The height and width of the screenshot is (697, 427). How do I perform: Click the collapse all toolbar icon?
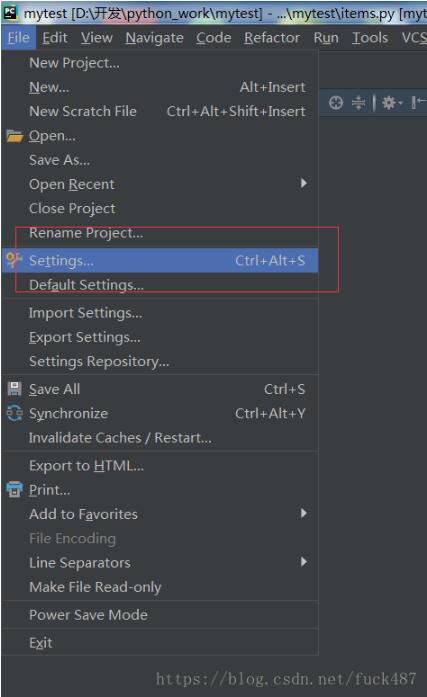click(358, 103)
